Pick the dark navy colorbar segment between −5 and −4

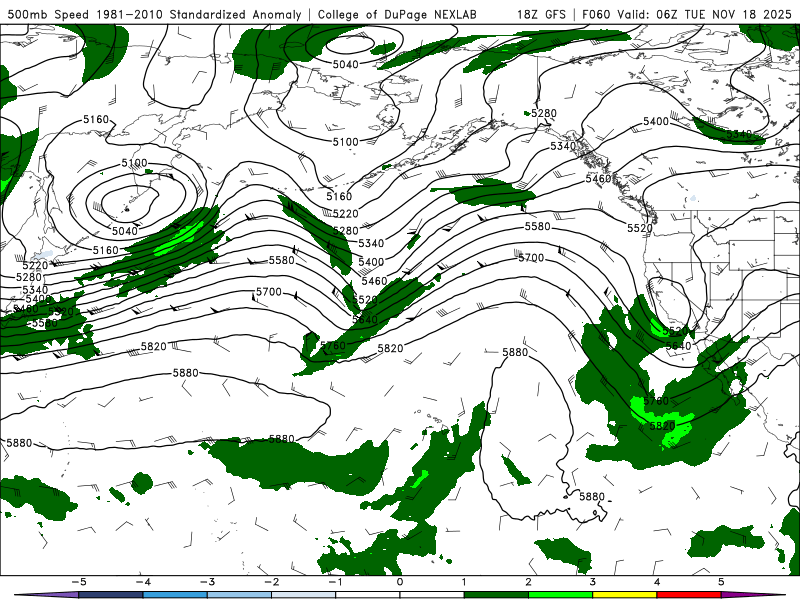pyautogui.click(x=111, y=595)
